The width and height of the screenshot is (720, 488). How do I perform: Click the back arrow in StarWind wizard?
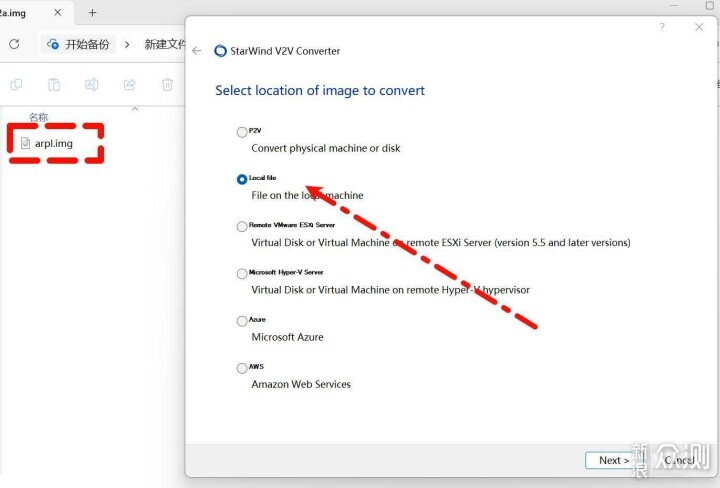(x=197, y=51)
